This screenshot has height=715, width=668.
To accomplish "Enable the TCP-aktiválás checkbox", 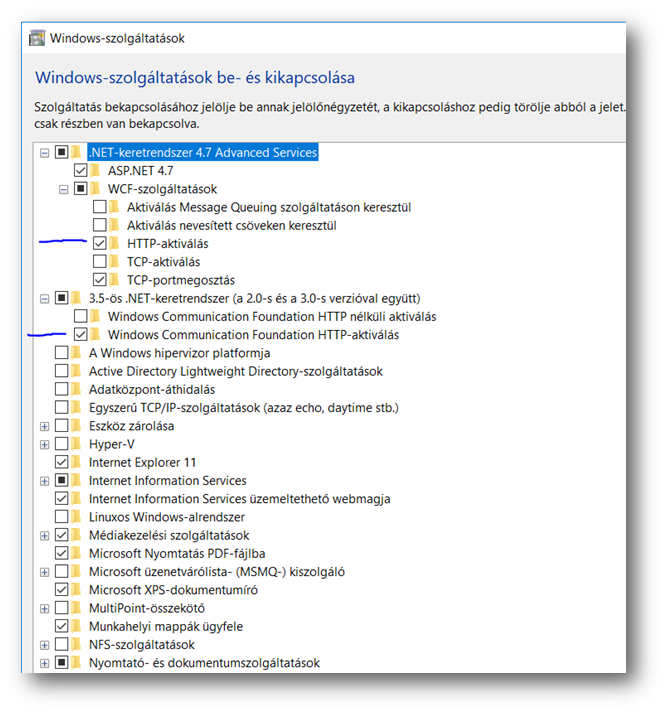I will [99, 262].
